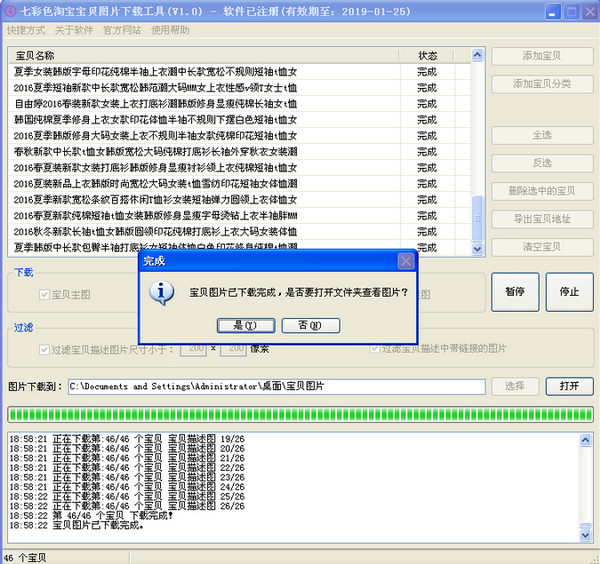This screenshot has height=564, width=600.
Task: Select row 2016春夏新款纯棉短袖t恤女装
Action: pos(239,216)
